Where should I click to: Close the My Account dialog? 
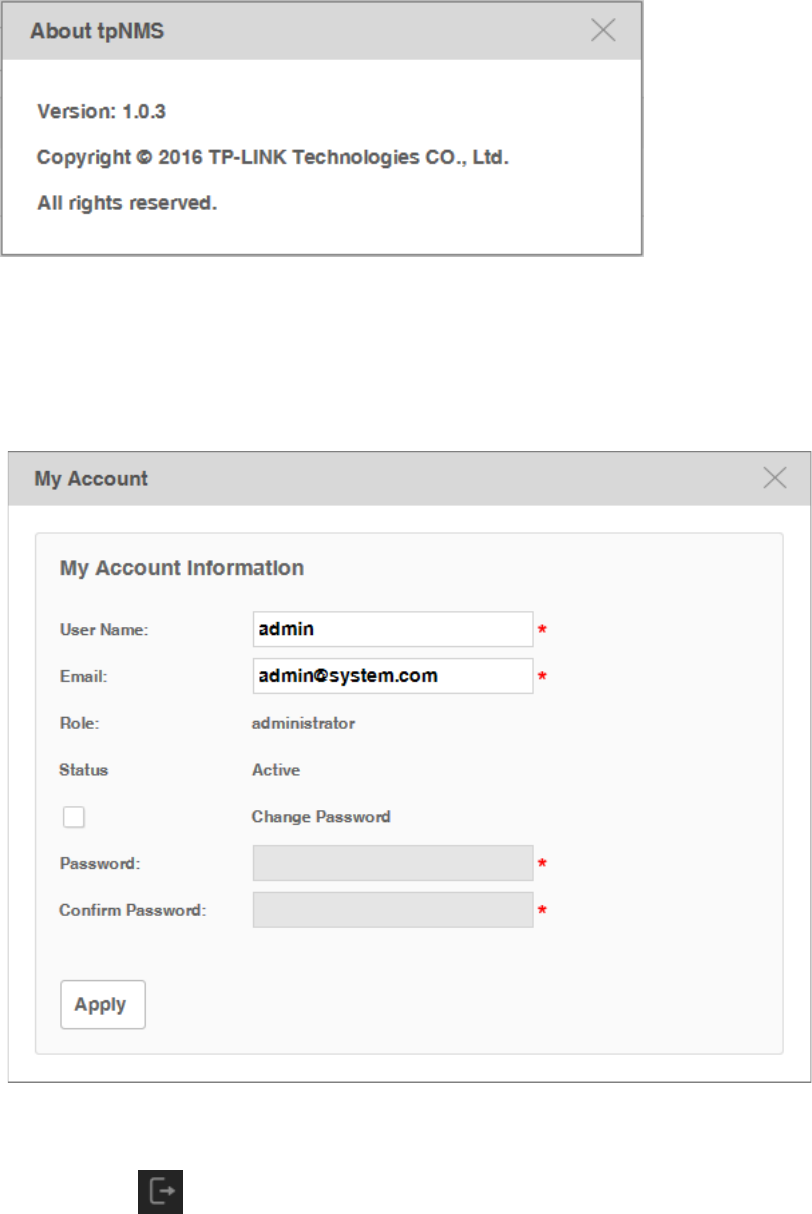(775, 478)
